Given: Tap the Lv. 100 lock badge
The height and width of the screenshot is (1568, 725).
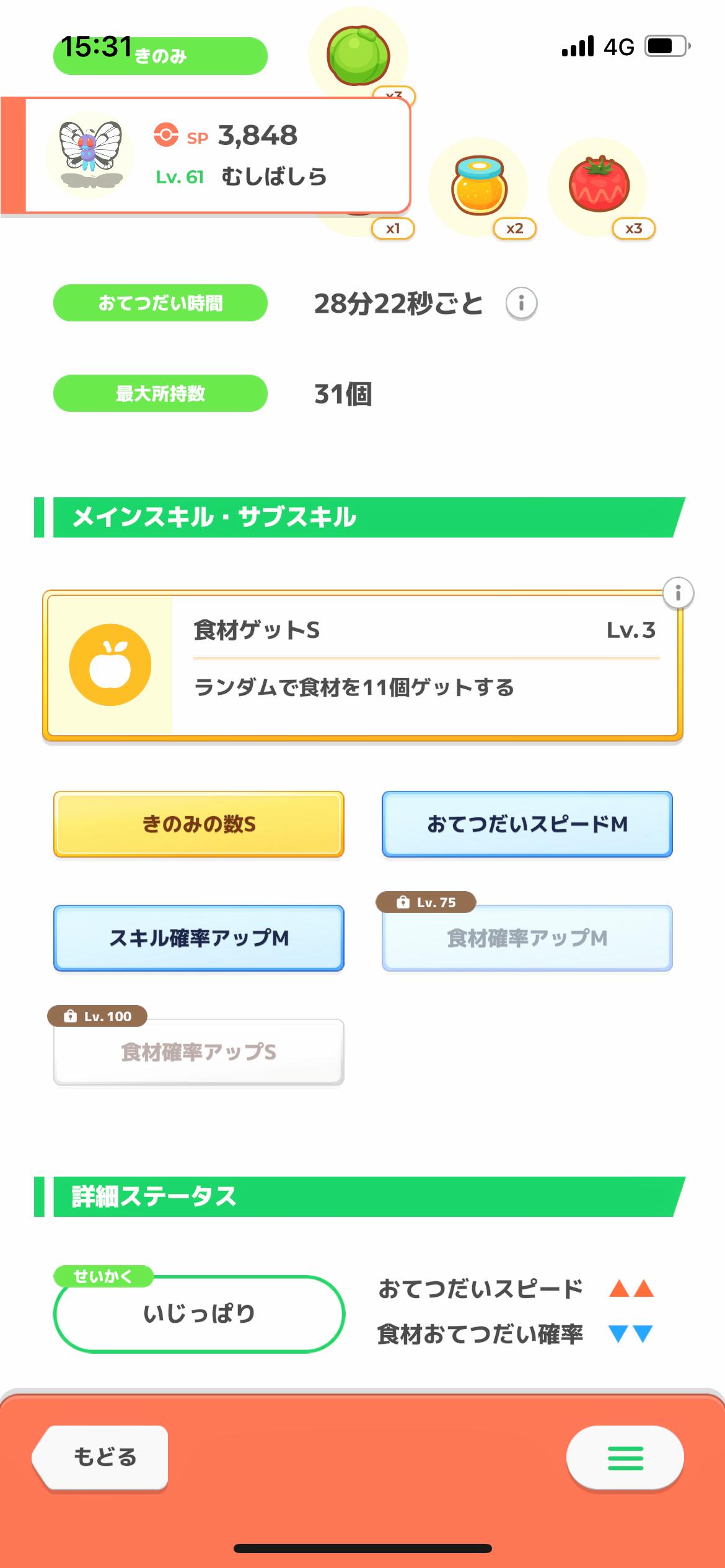Looking at the screenshot, I should [x=98, y=1016].
